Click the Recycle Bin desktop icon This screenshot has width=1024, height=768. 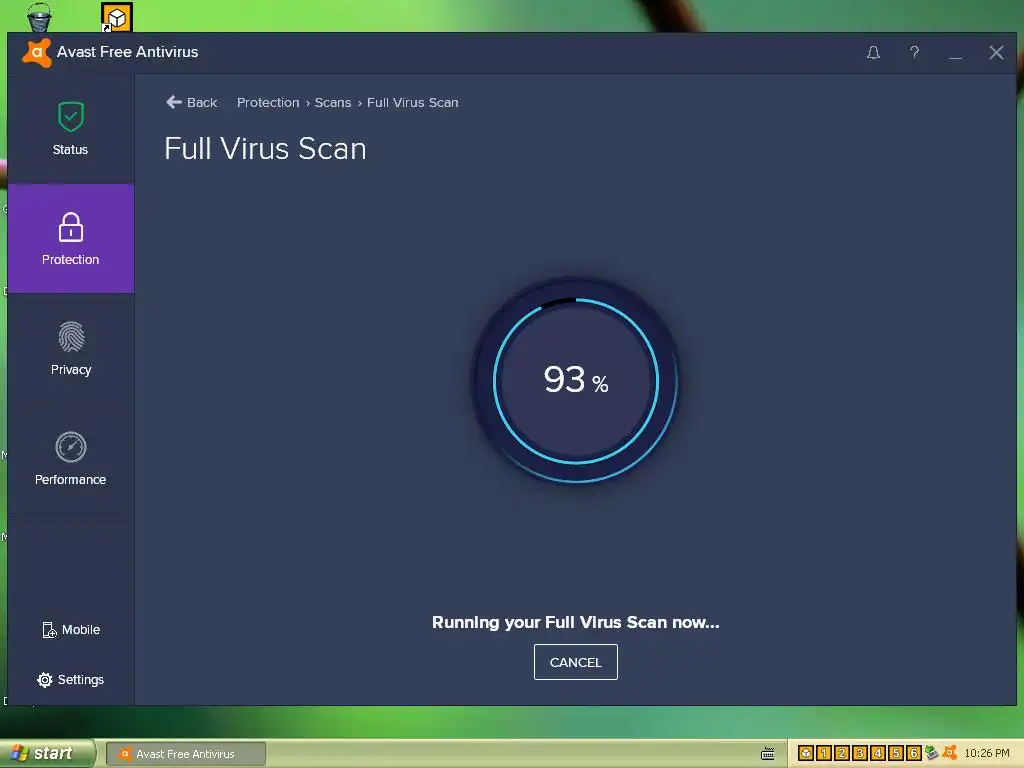(x=39, y=16)
